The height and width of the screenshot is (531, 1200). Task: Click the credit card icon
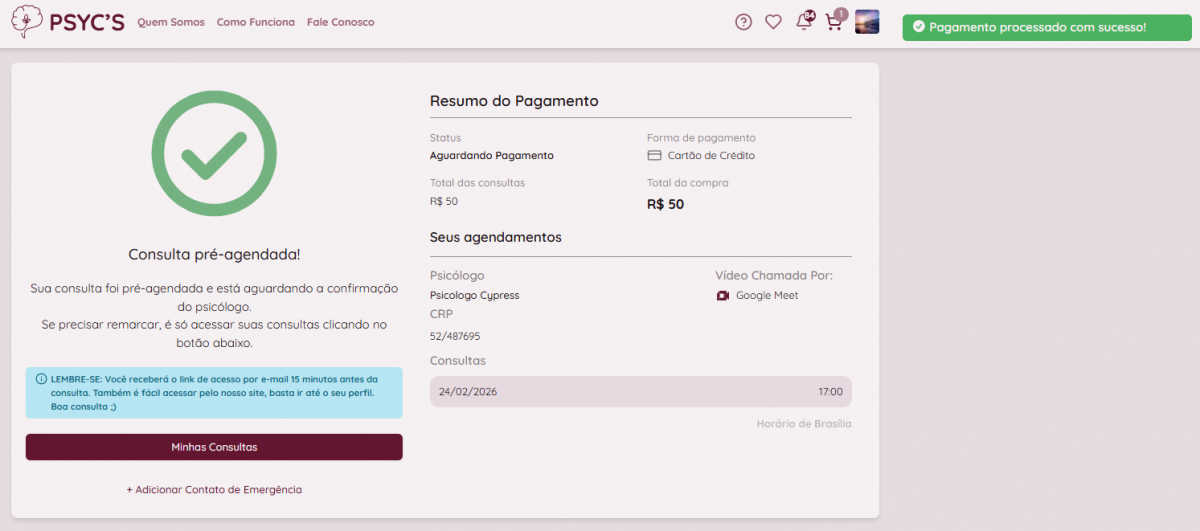[x=655, y=156]
